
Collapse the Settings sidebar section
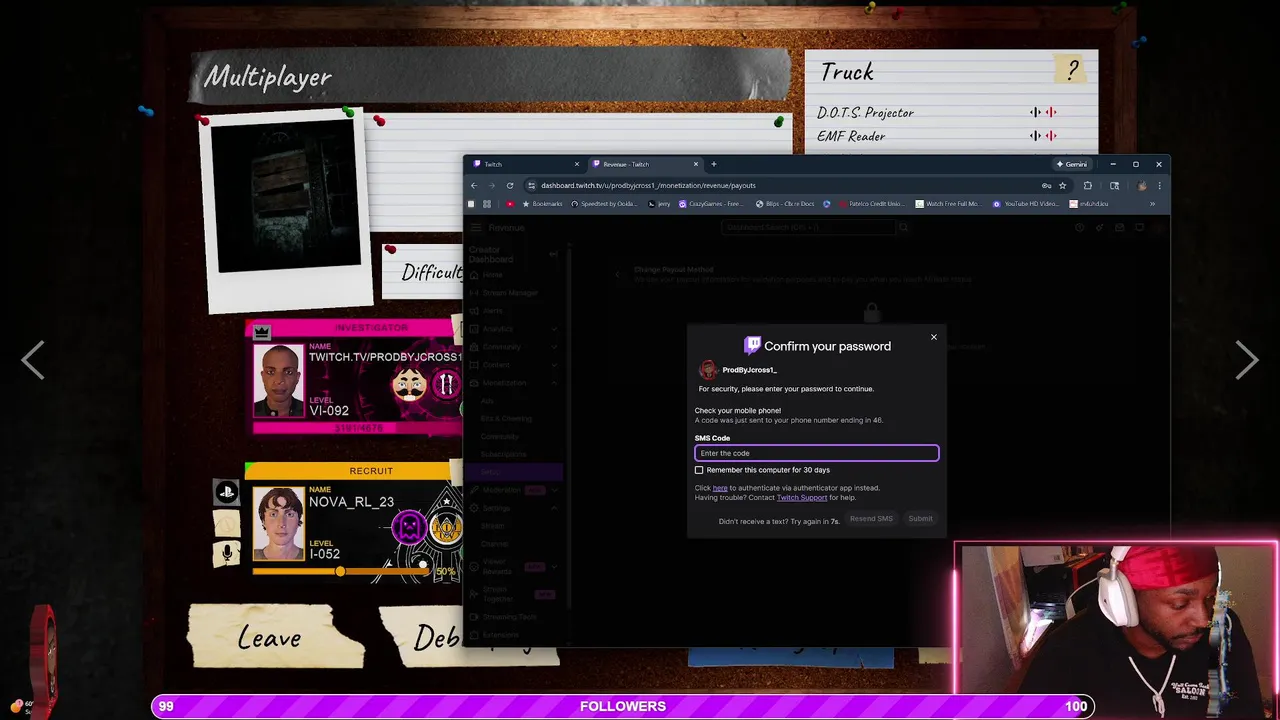[x=554, y=508]
